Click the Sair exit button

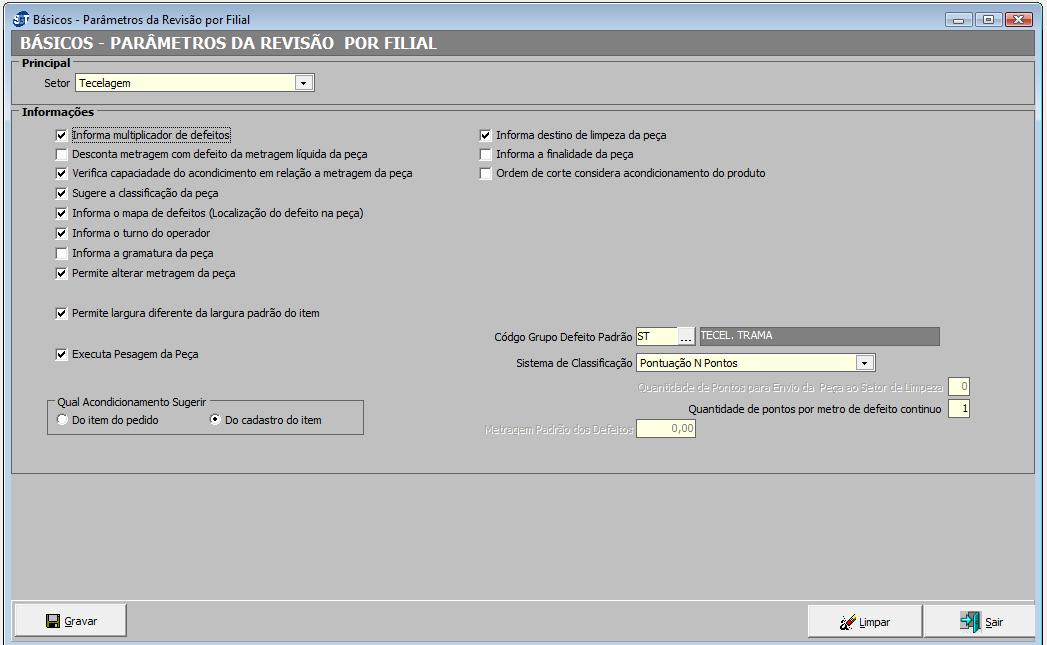(980, 622)
